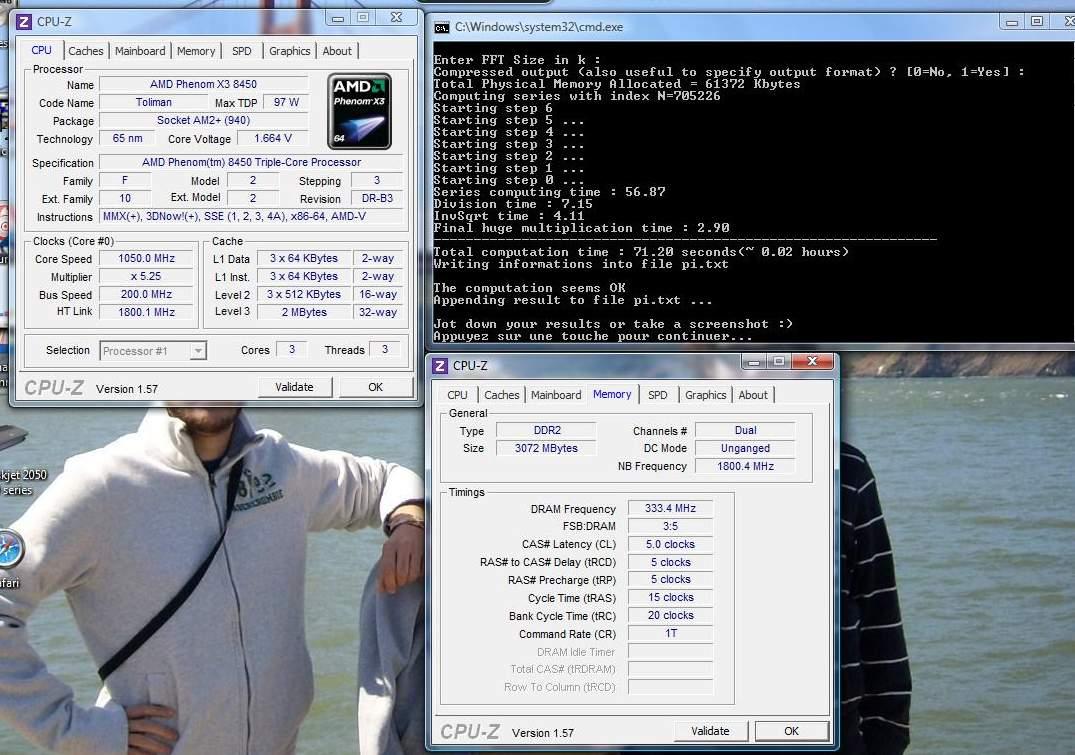Click memory Size value '3072 MBytes'
This screenshot has width=1075, height=755.
click(547, 448)
